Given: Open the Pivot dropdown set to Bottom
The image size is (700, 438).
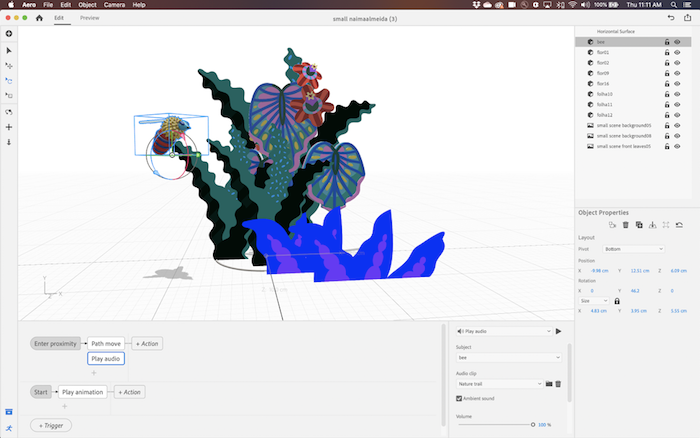Looking at the screenshot, I should 633,249.
